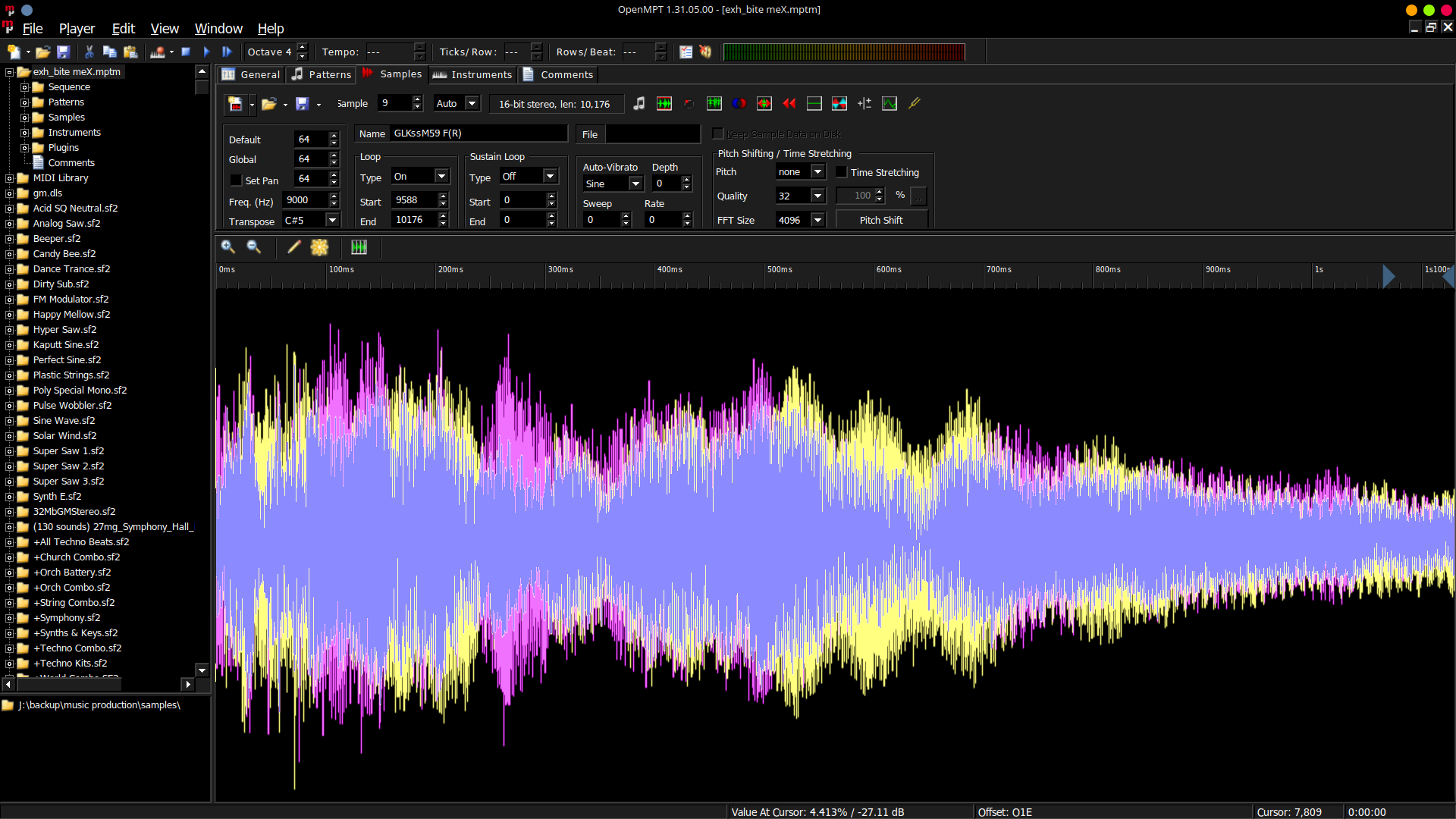Click the stop playback square icon

click(186, 52)
